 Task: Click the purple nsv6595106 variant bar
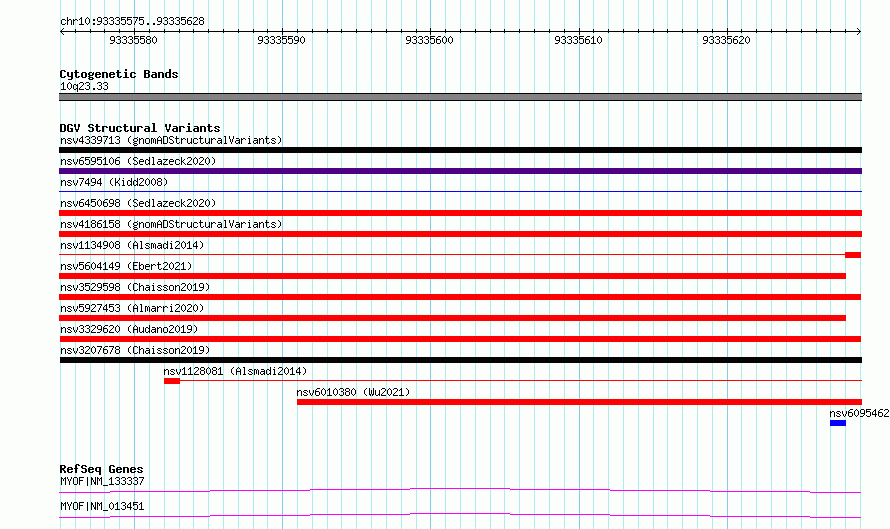460,171
